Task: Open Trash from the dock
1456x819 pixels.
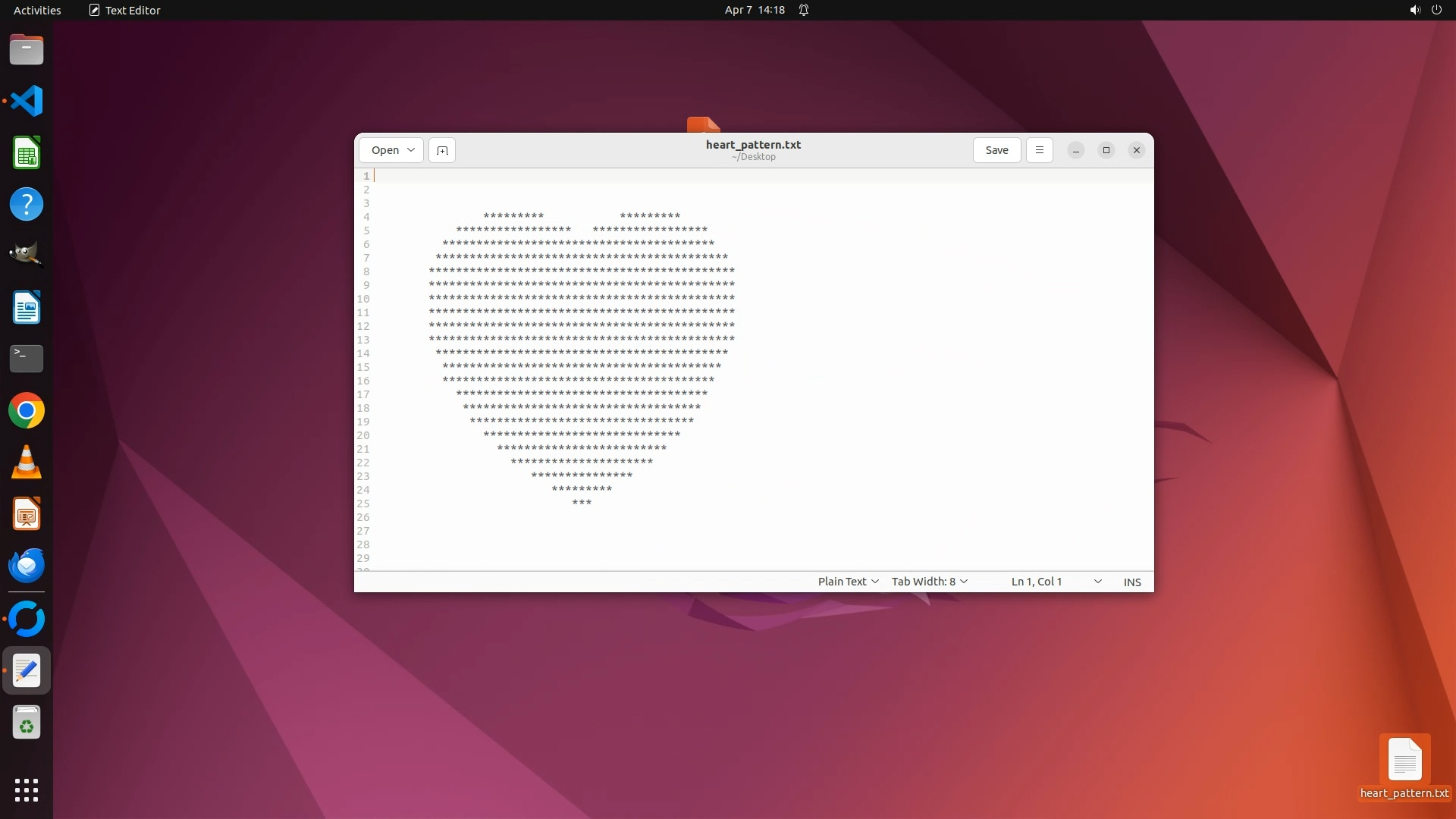Action: click(27, 723)
